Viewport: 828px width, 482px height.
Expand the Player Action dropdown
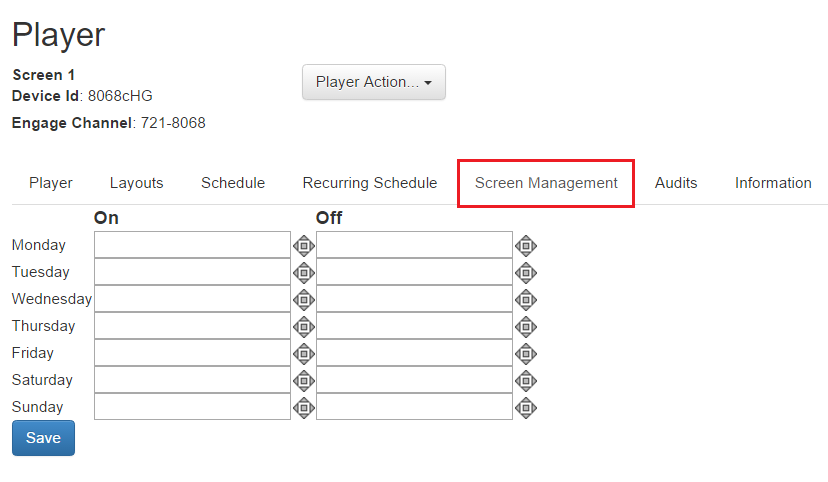tap(374, 82)
